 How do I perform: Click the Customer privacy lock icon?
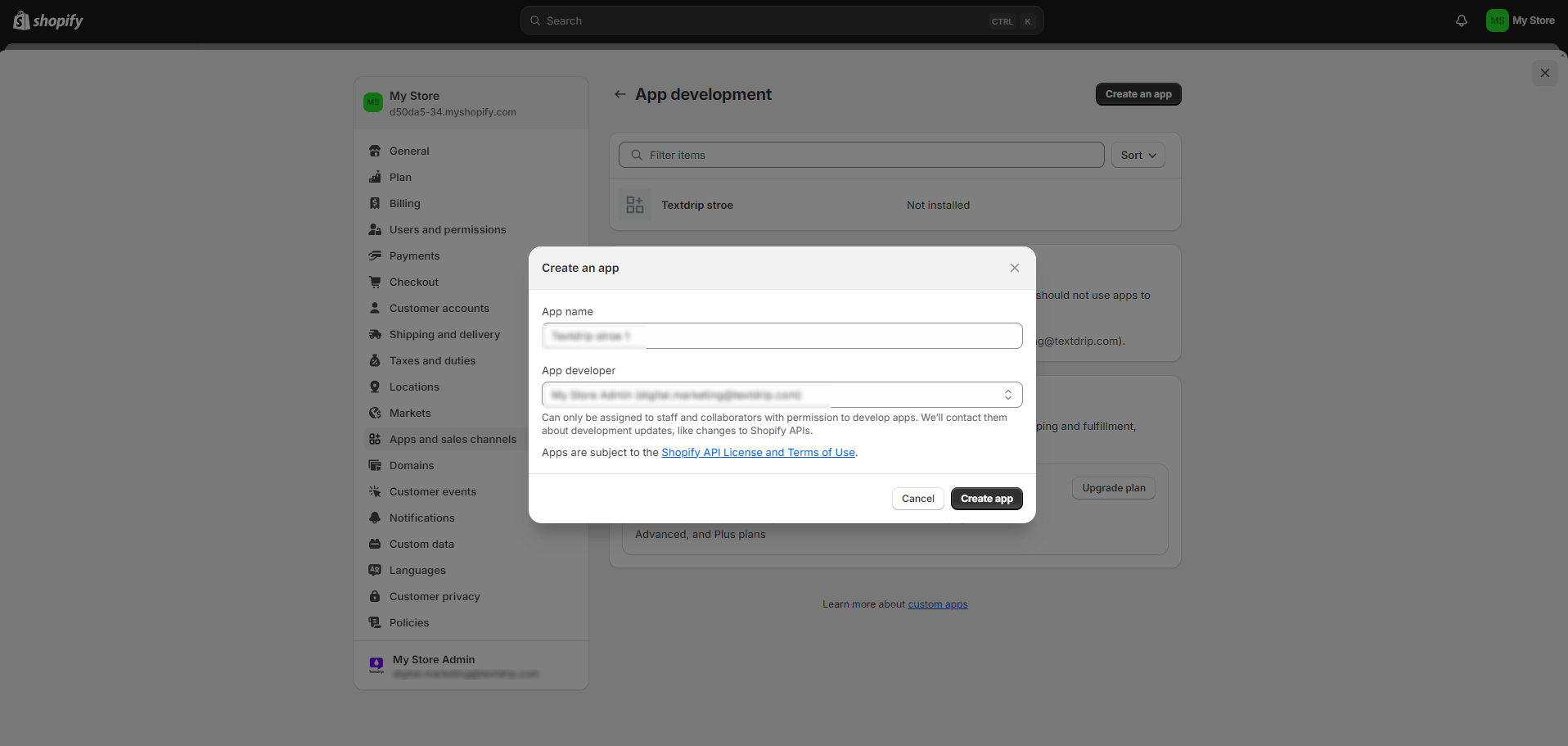pos(376,596)
